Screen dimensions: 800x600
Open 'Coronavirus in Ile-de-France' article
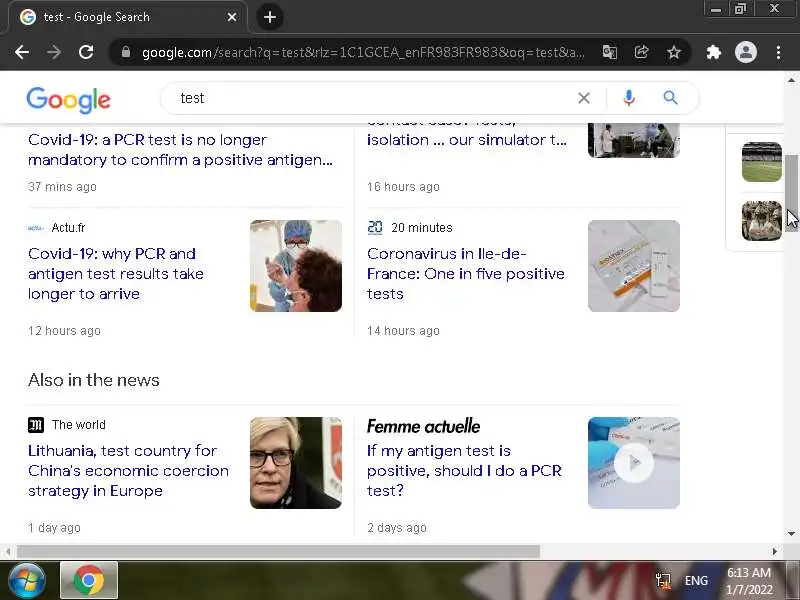pyautogui.click(x=465, y=273)
